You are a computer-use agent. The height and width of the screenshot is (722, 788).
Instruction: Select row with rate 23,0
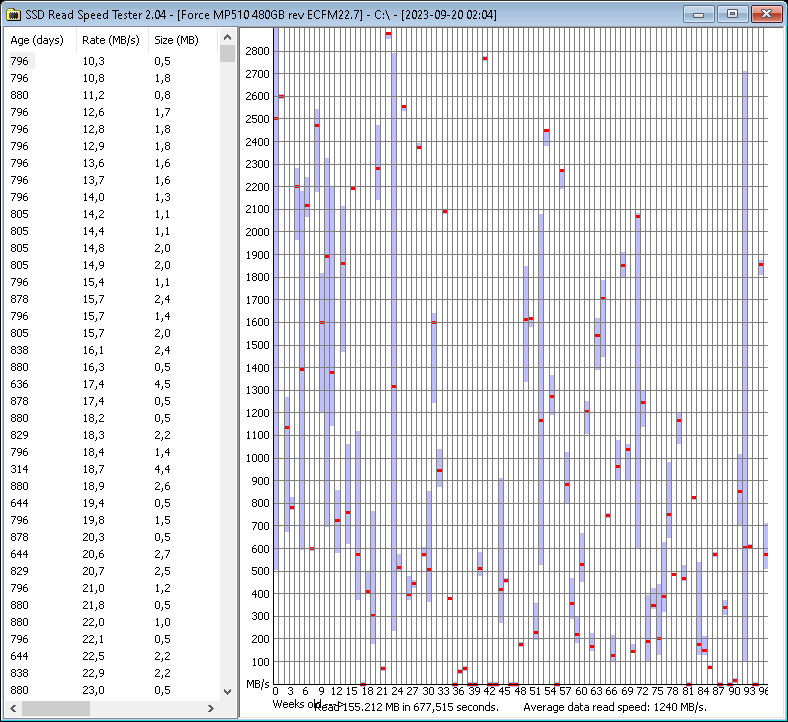pos(113,690)
